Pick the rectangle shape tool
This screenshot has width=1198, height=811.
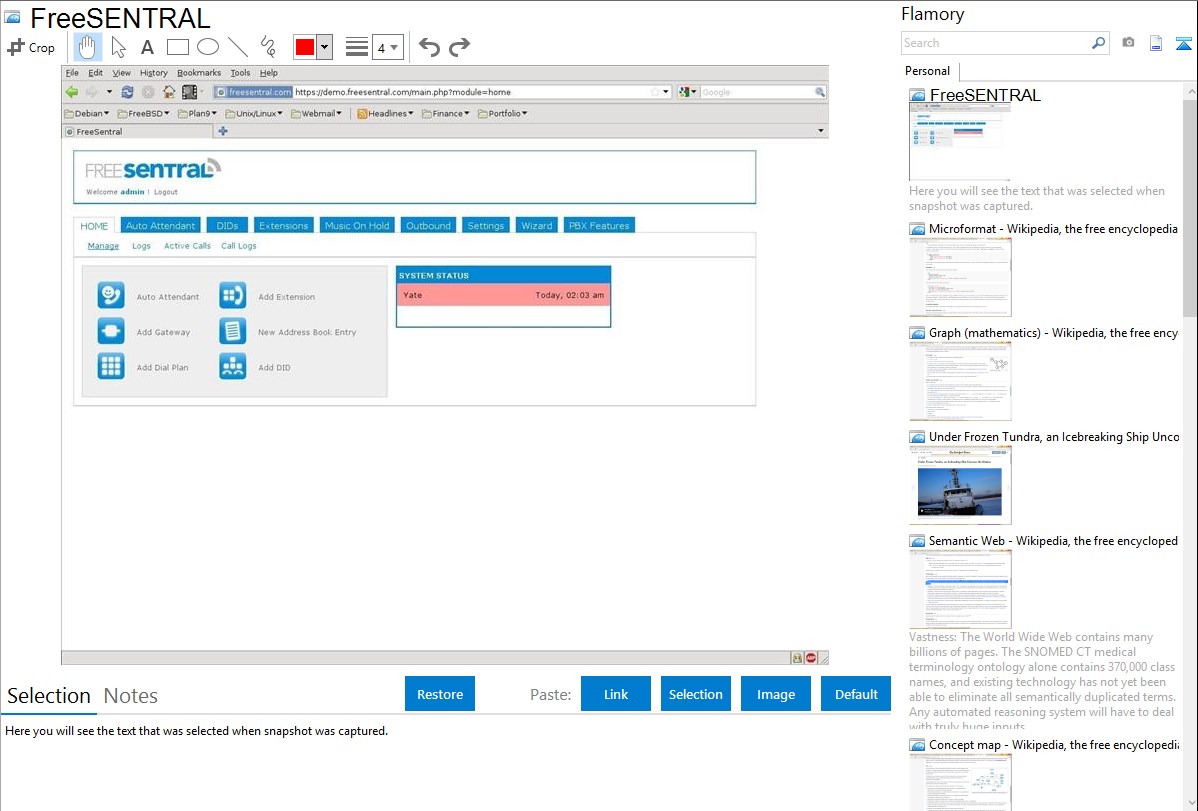pos(177,47)
